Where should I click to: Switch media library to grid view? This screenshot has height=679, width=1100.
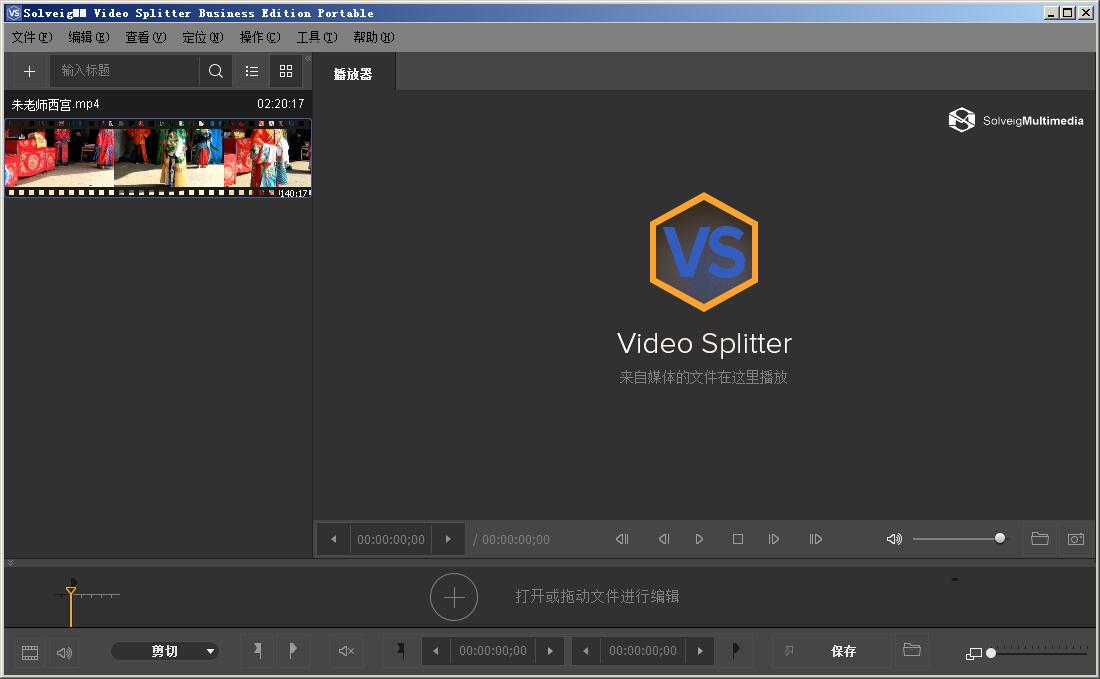tap(286, 71)
